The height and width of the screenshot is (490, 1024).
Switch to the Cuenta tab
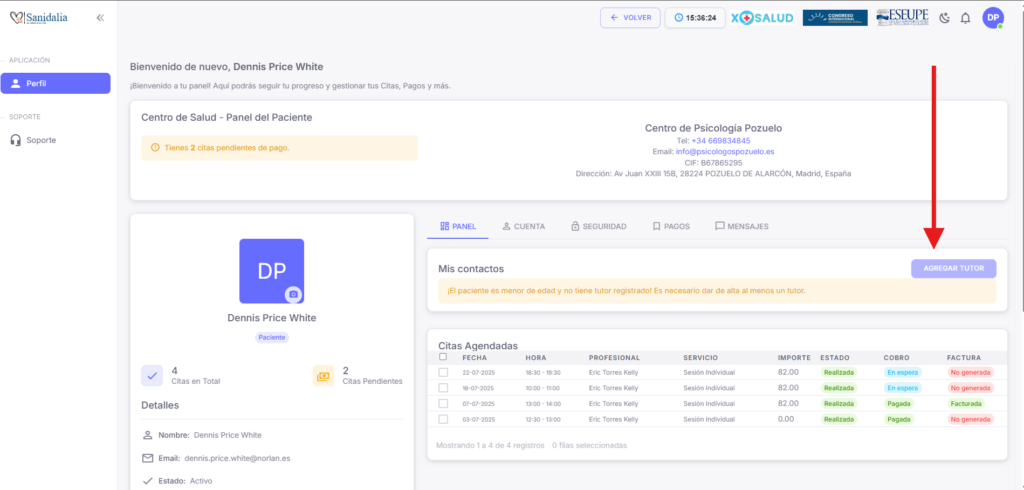click(x=524, y=227)
